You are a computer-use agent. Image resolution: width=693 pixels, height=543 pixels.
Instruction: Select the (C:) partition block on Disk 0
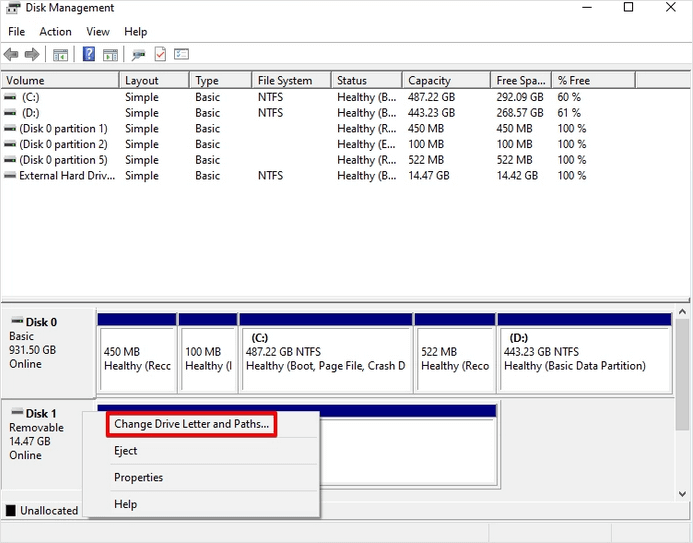[x=326, y=357]
